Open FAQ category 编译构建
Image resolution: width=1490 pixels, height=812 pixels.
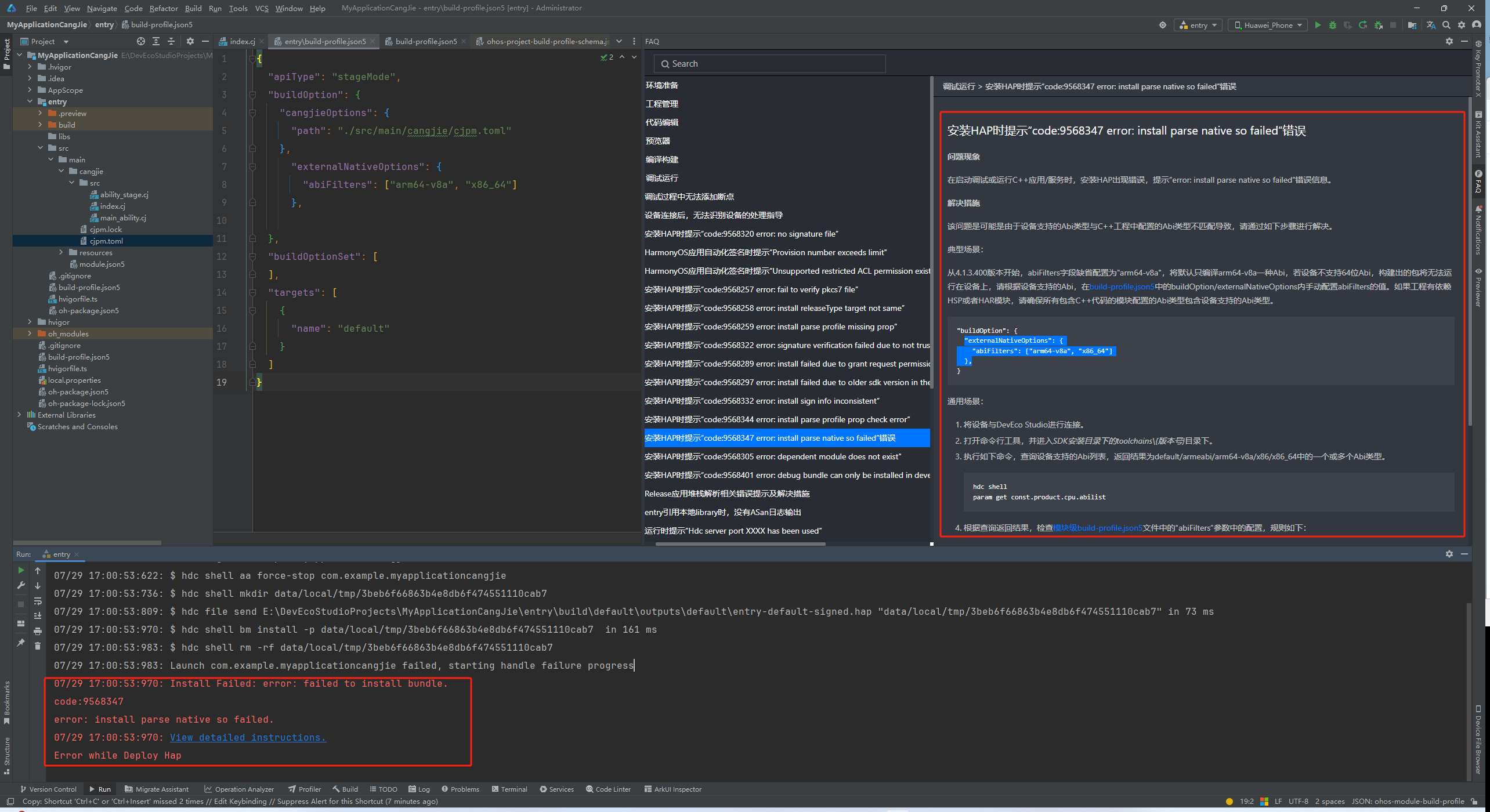[662, 159]
